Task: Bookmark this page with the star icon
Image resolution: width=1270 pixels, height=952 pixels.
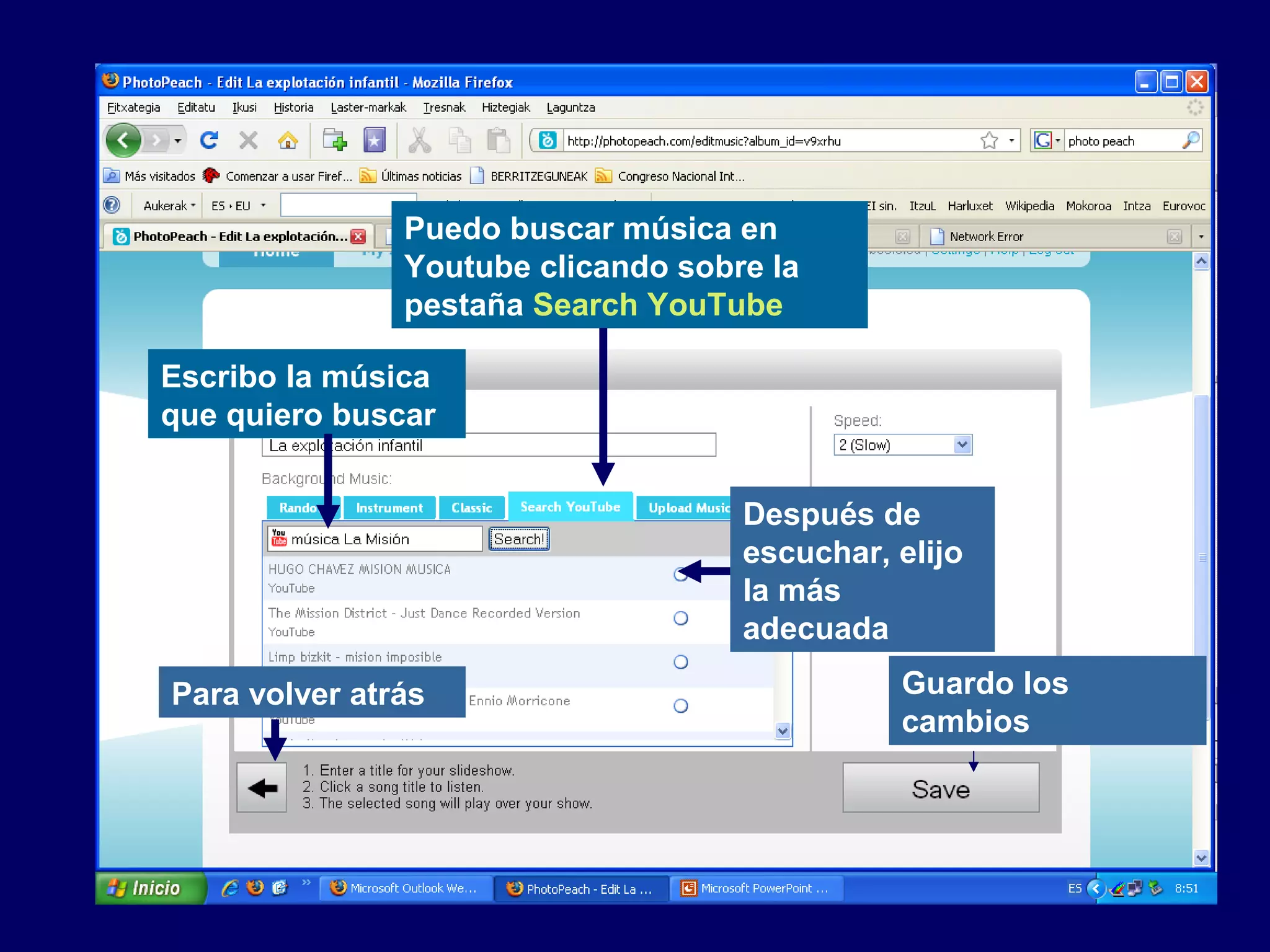Action: click(989, 141)
